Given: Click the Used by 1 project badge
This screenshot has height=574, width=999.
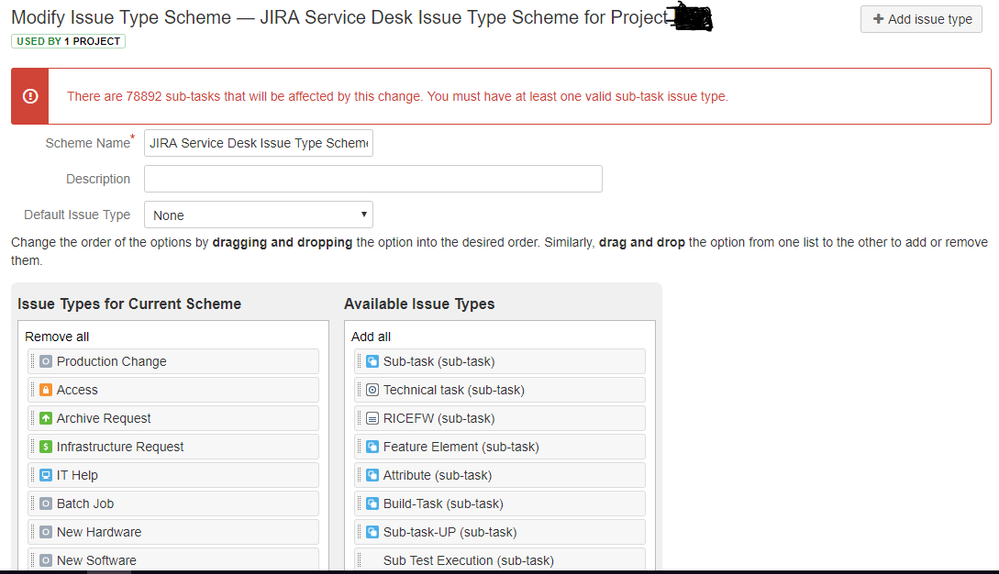Looking at the screenshot, I should click(68, 41).
